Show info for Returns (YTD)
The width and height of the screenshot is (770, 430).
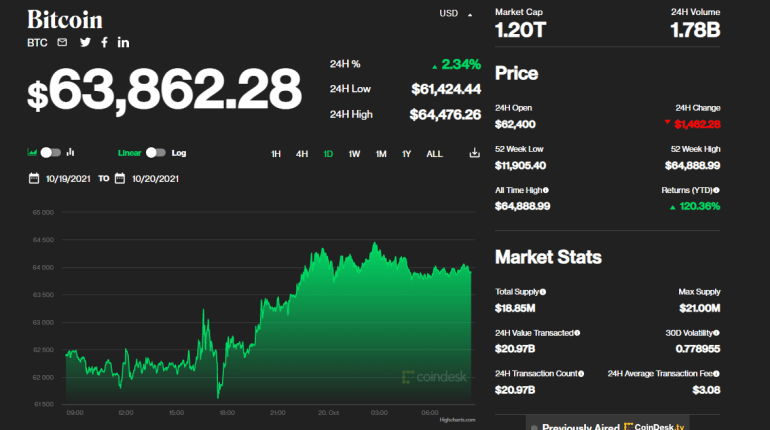pyautogui.click(x=715, y=190)
